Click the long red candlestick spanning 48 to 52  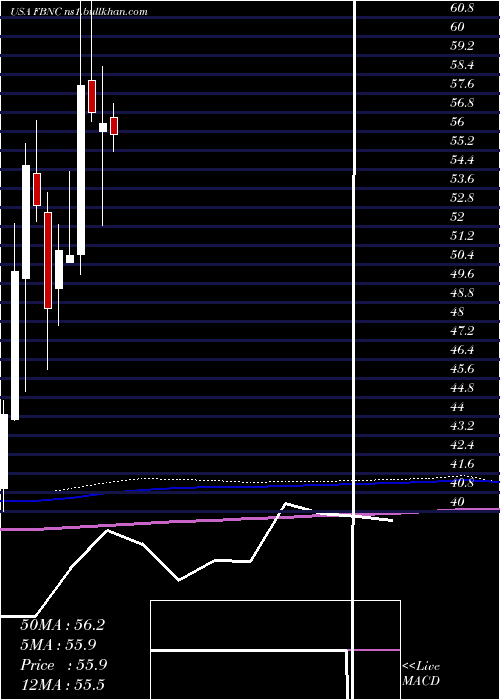click(48, 260)
